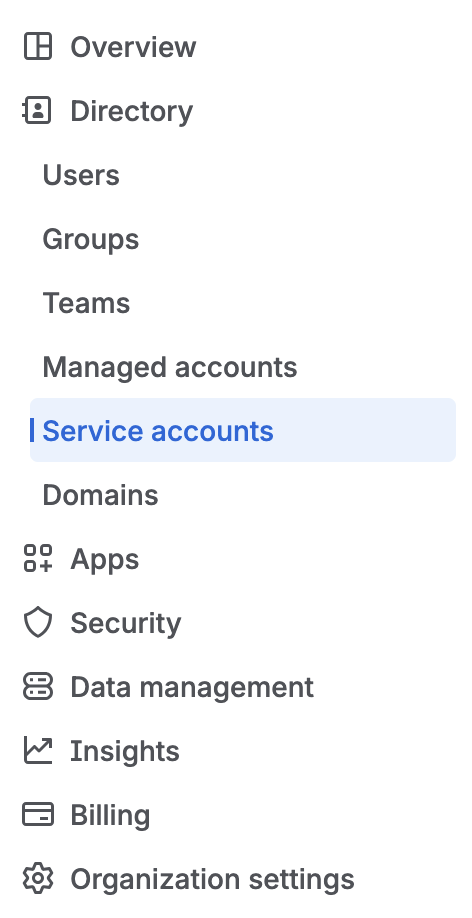The image size is (472, 918).
Task: Click the Directory contact-card icon
Action: coord(37,111)
